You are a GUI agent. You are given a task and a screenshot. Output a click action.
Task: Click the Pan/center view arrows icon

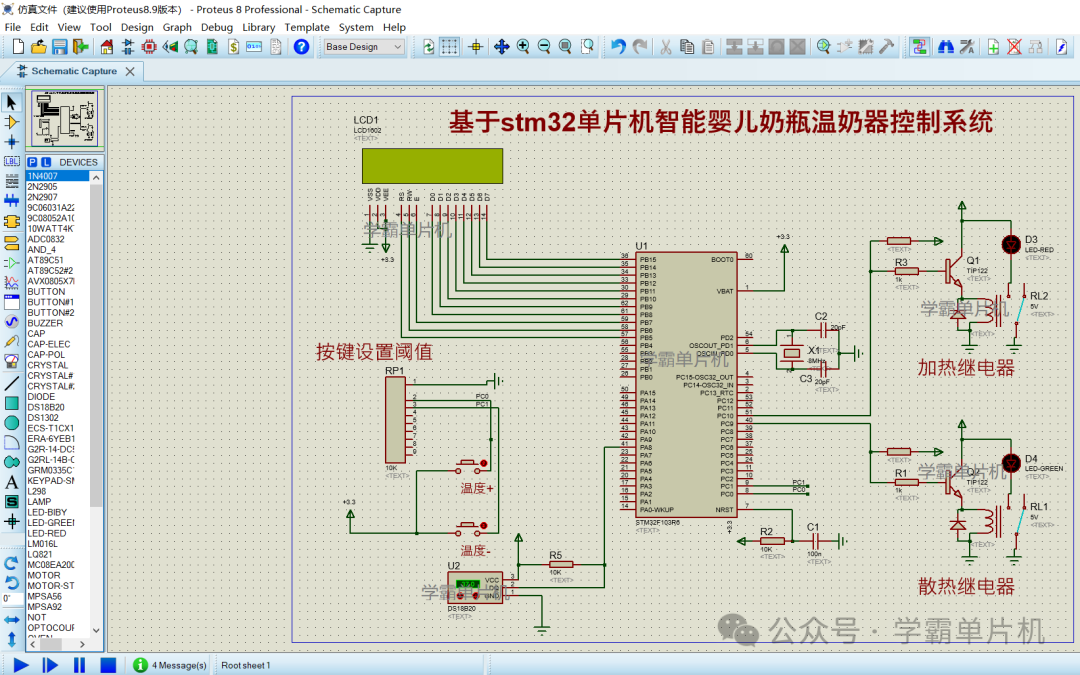click(x=501, y=47)
